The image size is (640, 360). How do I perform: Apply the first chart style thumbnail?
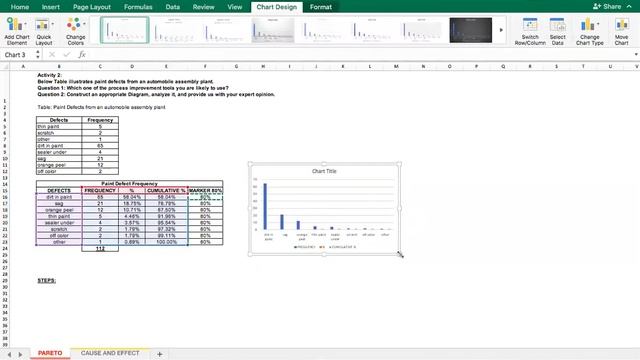tap(124, 30)
